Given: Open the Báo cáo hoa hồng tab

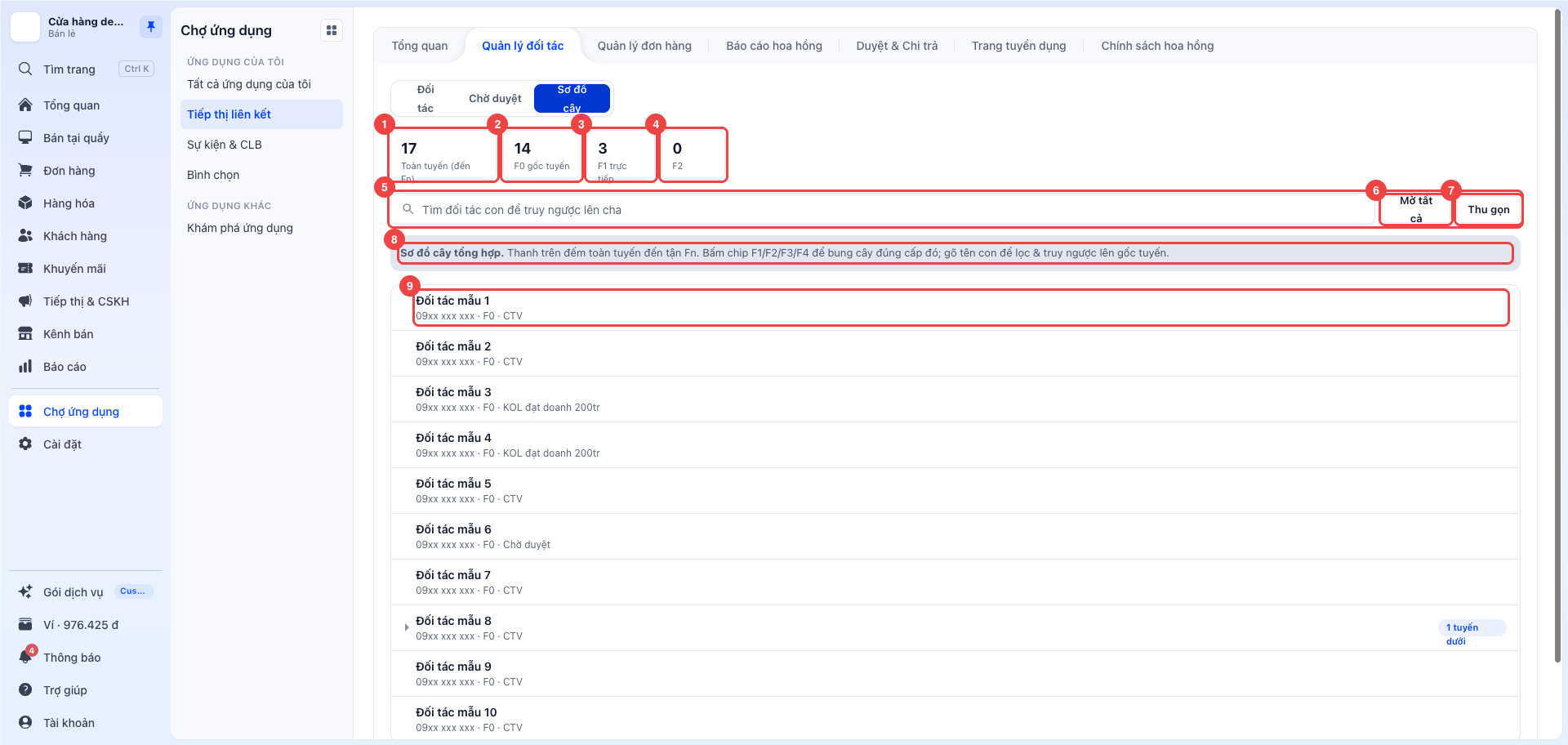Looking at the screenshot, I should click(x=774, y=46).
